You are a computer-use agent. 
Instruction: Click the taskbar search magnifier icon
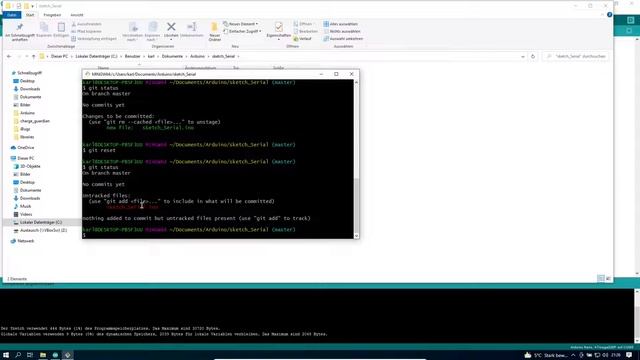tap(18, 355)
